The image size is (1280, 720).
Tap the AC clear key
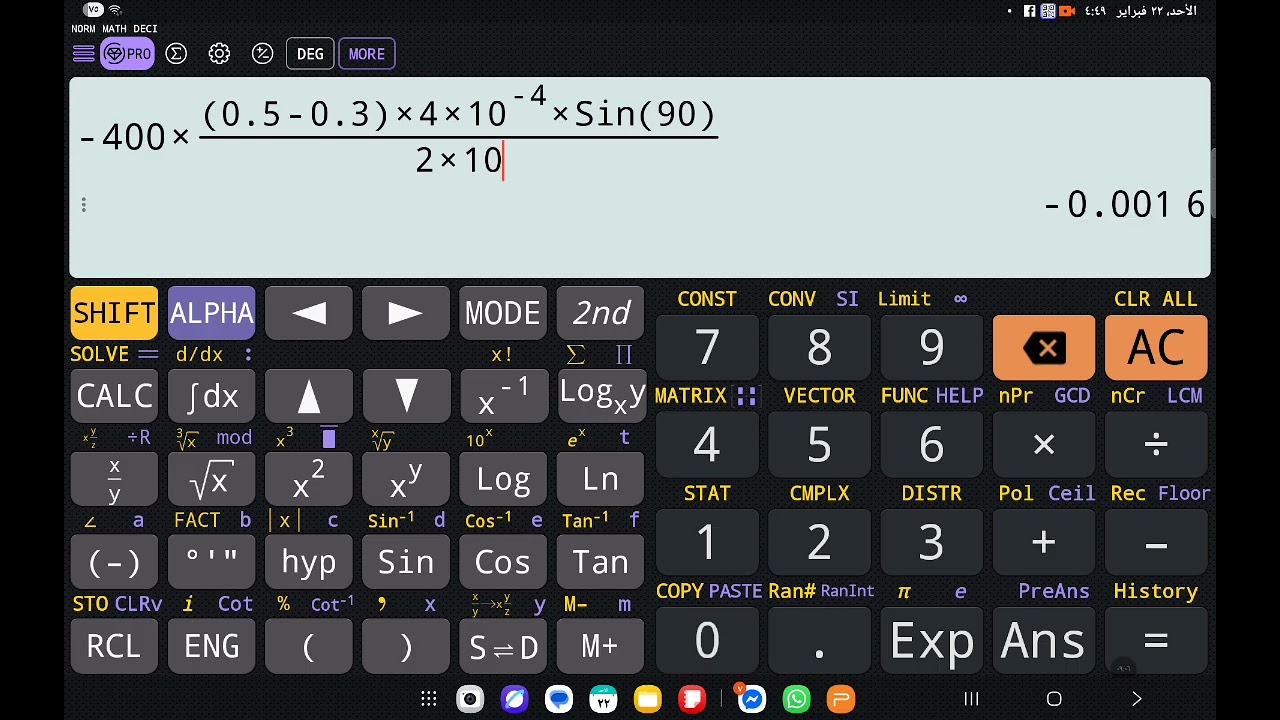1156,347
